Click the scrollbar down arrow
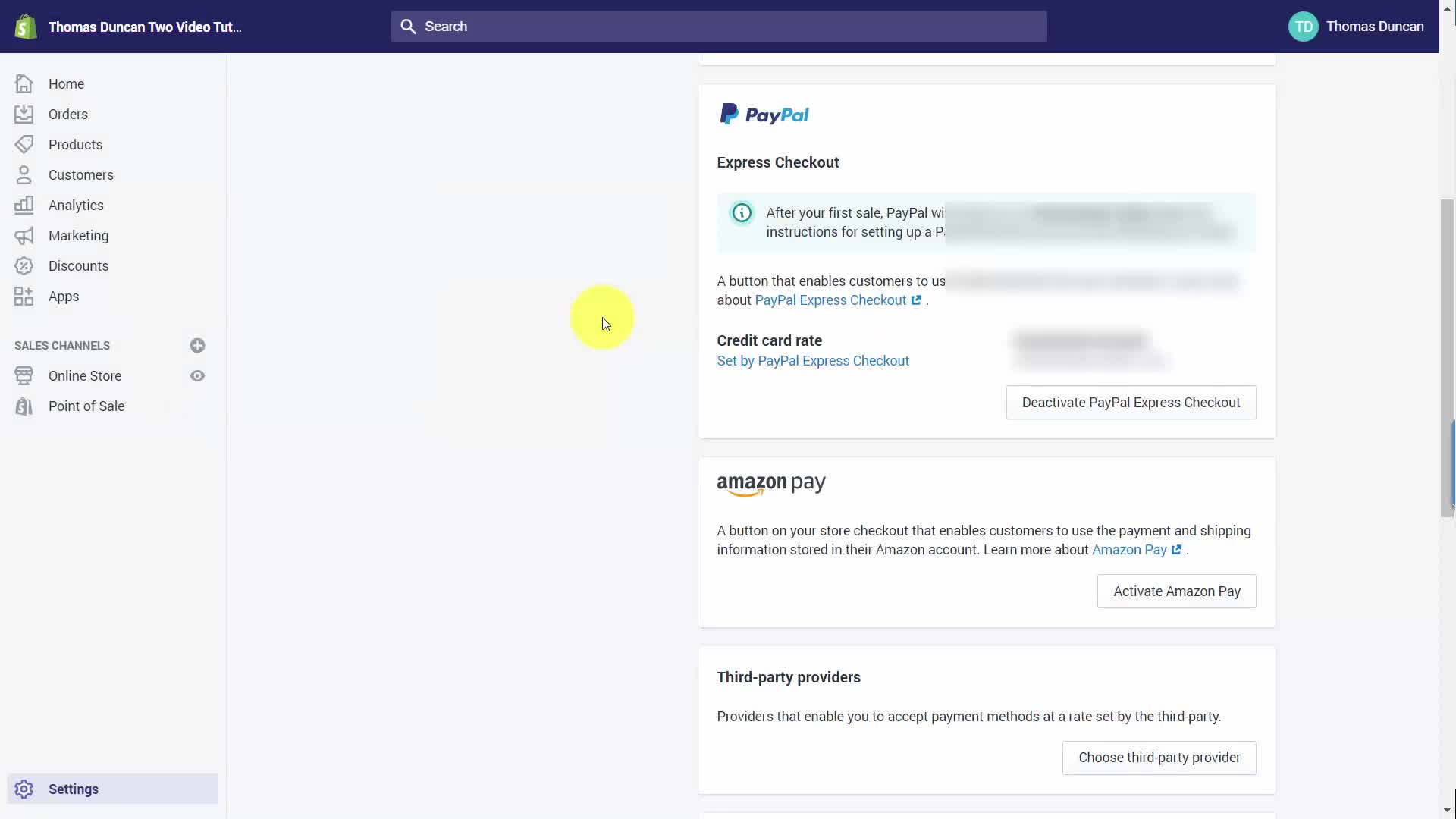This screenshot has height=819, width=1456. click(1447, 811)
